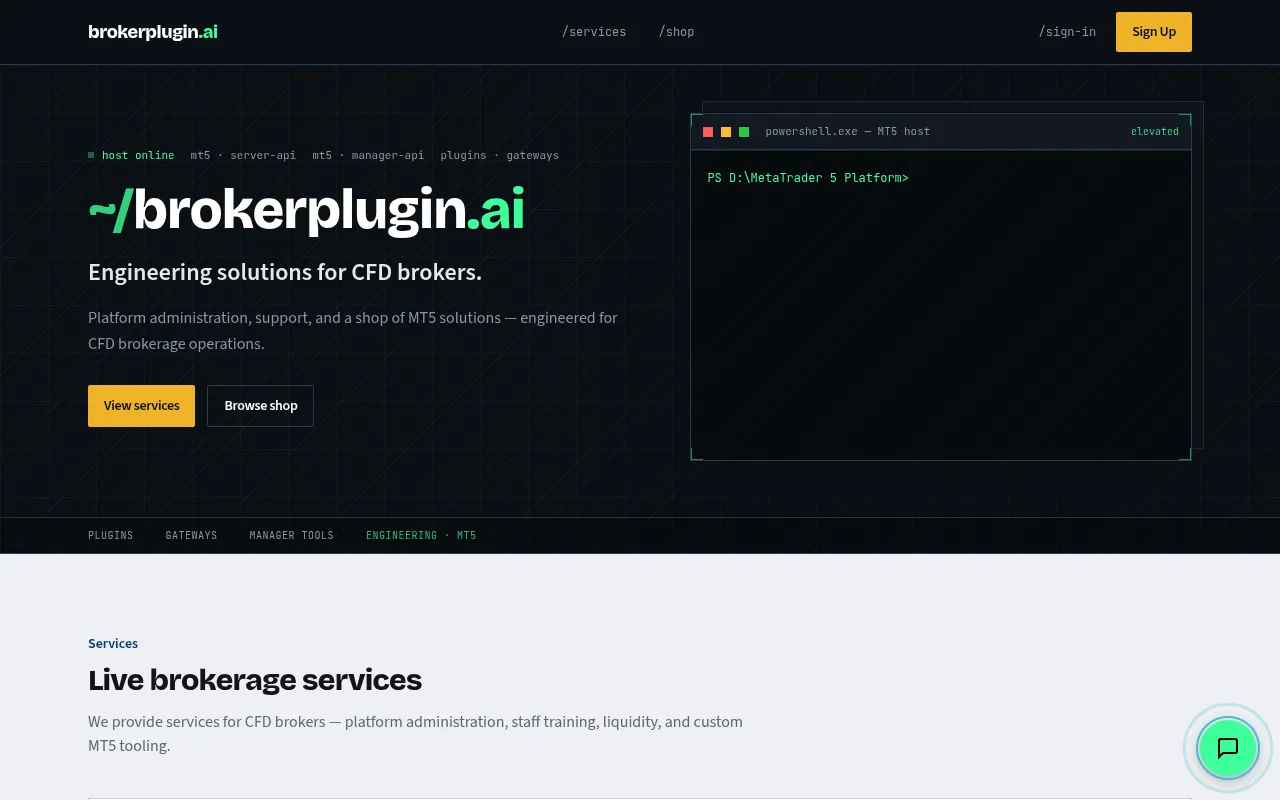Image resolution: width=1280 pixels, height=800 pixels.
Task: Click the 'Live brokerage services' heading
Action: click(x=255, y=680)
